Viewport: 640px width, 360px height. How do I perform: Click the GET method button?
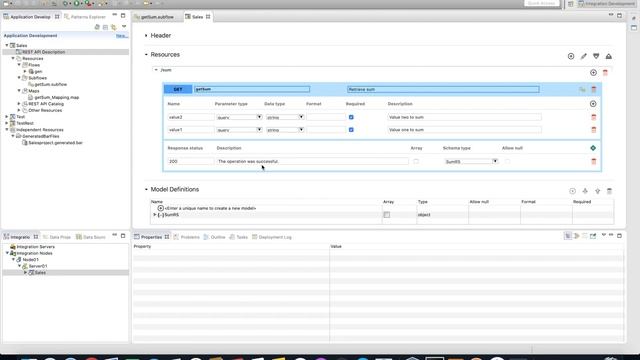pyautogui.click(x=178, y=89)
